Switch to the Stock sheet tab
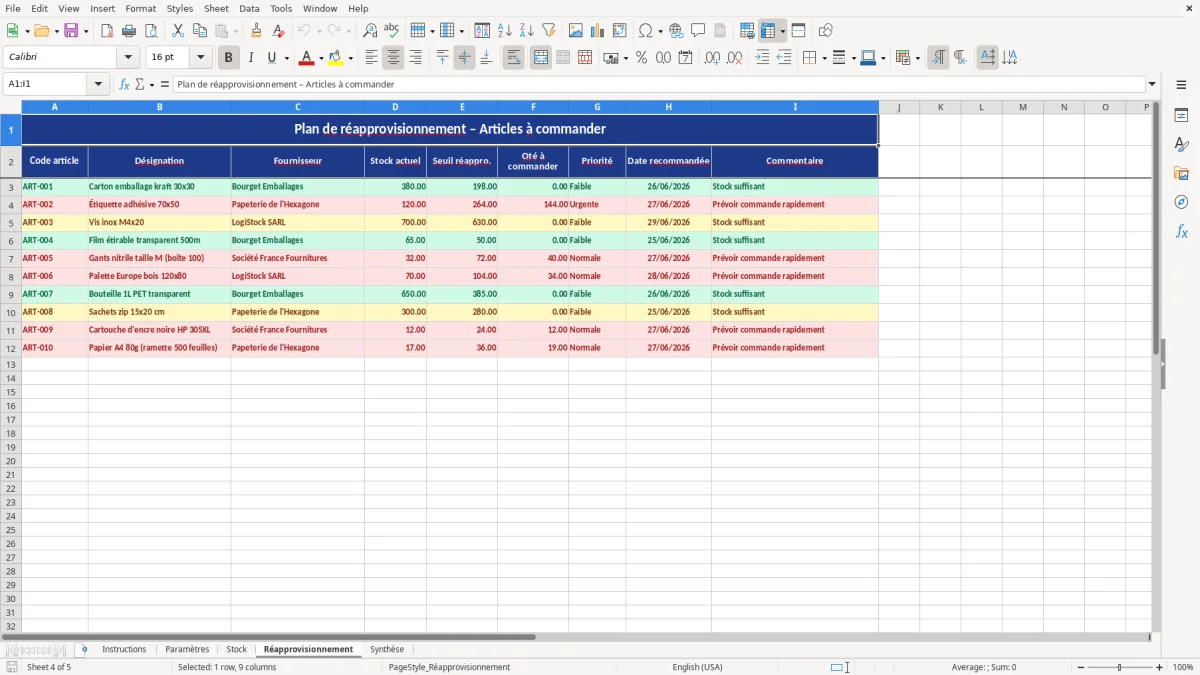The image size is (1200, 675). click(236, 650)
